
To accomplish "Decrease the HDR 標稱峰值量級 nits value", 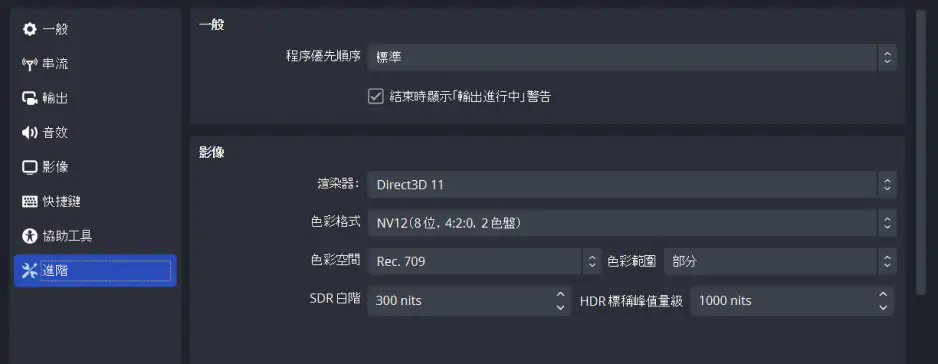I will (x=883, y=307).
